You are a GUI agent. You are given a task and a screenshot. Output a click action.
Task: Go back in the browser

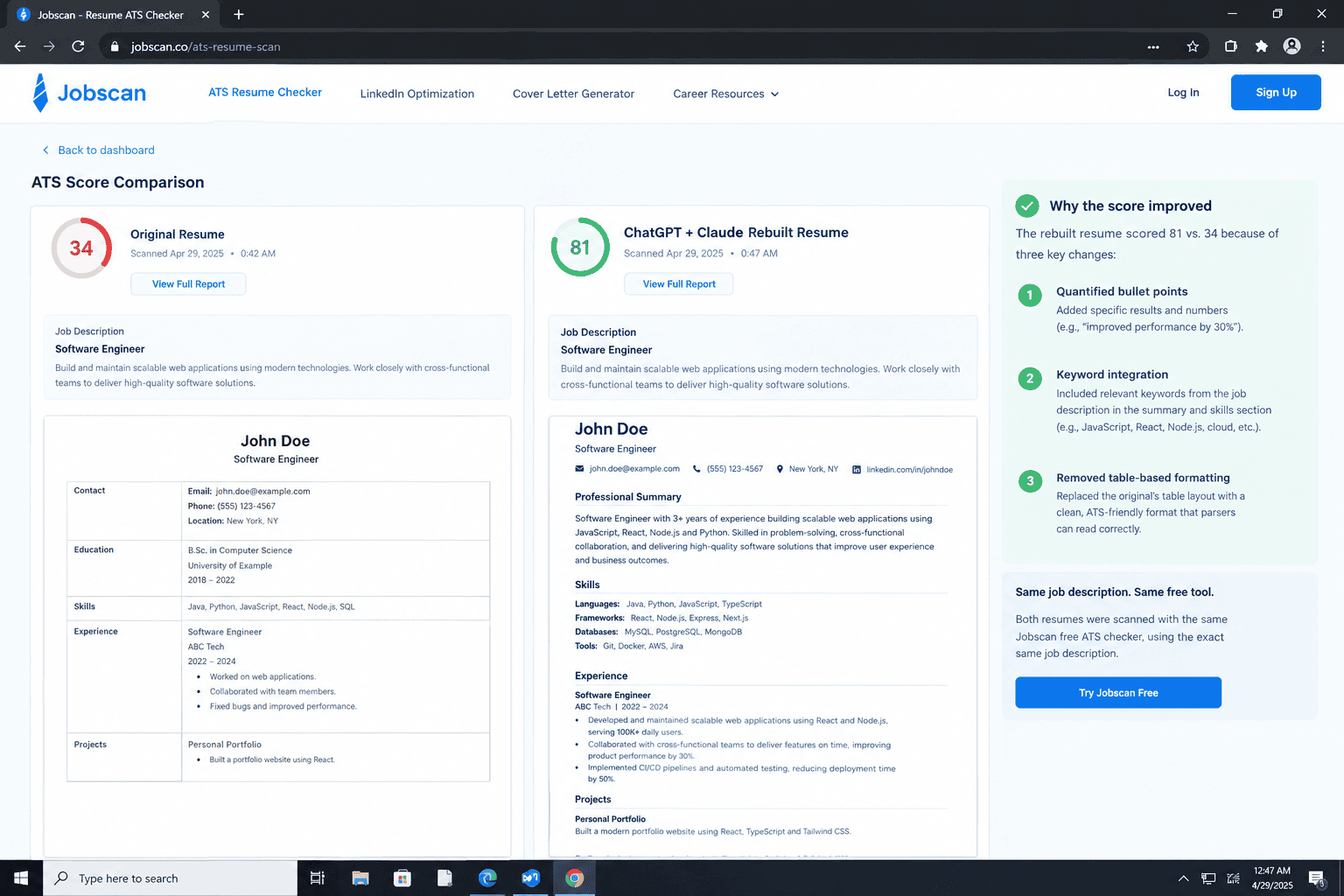coord(19,46)
